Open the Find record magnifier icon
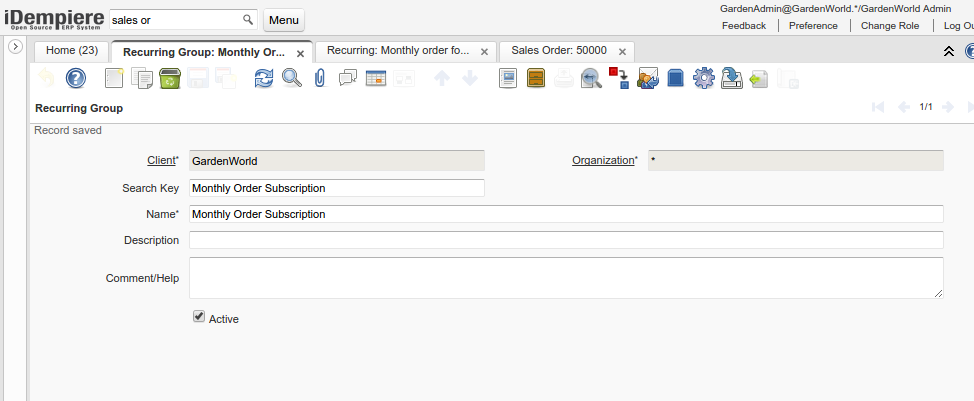The height and width of the screenshot is (401, 974). point(291,78)
